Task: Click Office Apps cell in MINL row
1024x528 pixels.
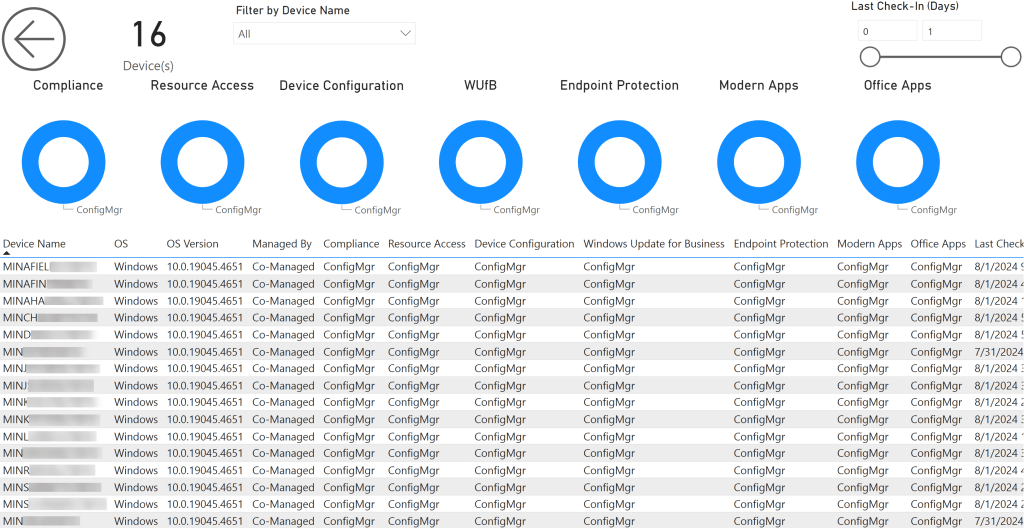Action: pos(936,437)
